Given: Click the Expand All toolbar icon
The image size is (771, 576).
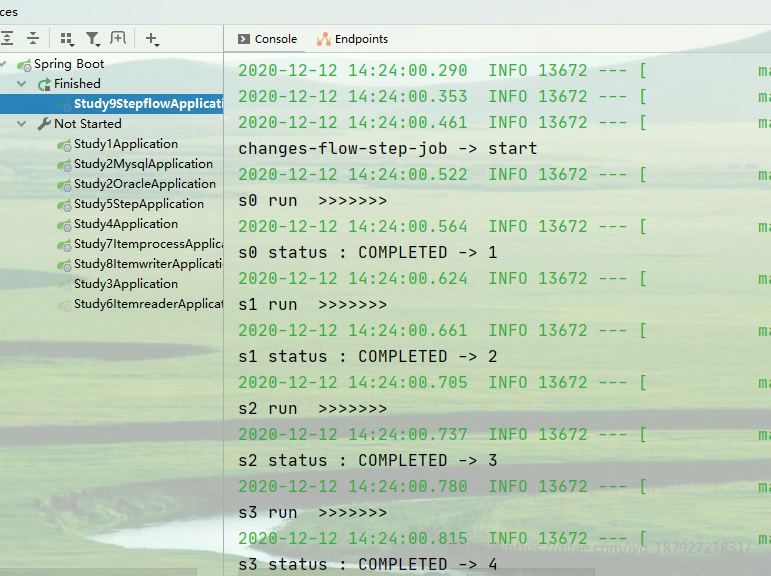Looking at the screenshot, I should tap(7, 38).
